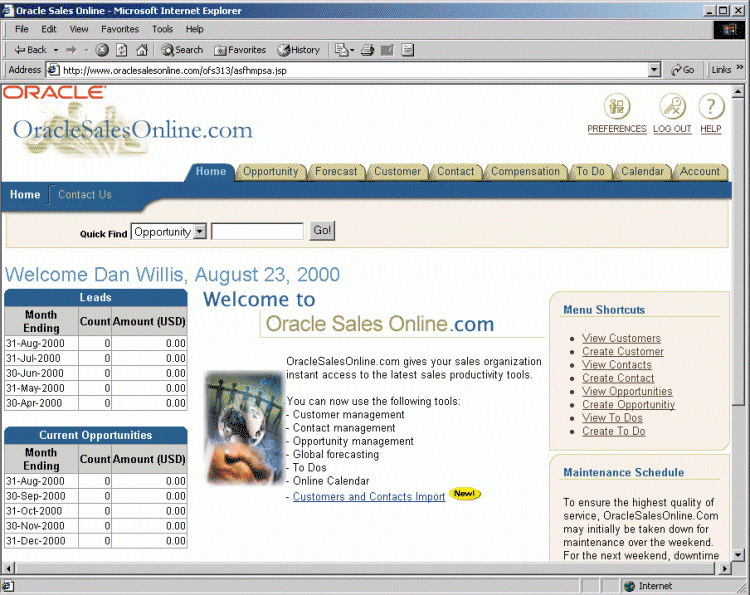Switch to the Account tab
This screenshot has width=750, height=595.
700,171
